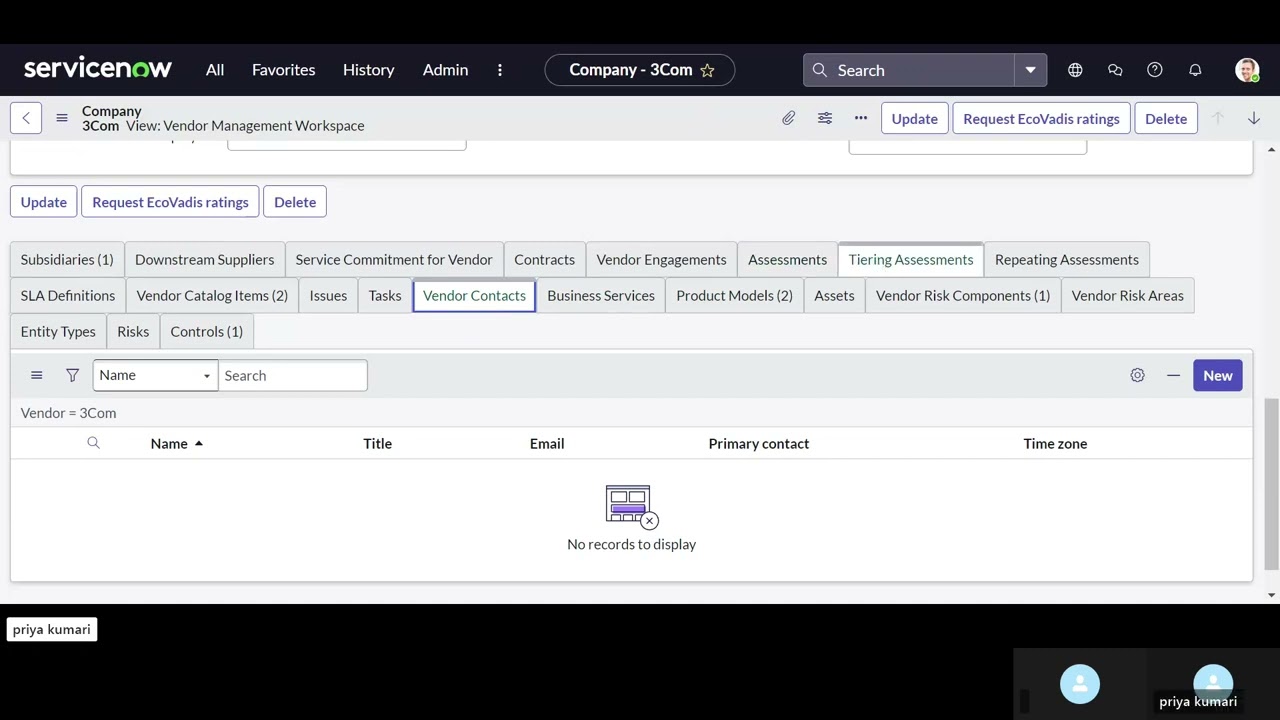Open the Name search field dropdown
Image resolution: width=1280 pixels, height=720 pixels.
(155, 375)
